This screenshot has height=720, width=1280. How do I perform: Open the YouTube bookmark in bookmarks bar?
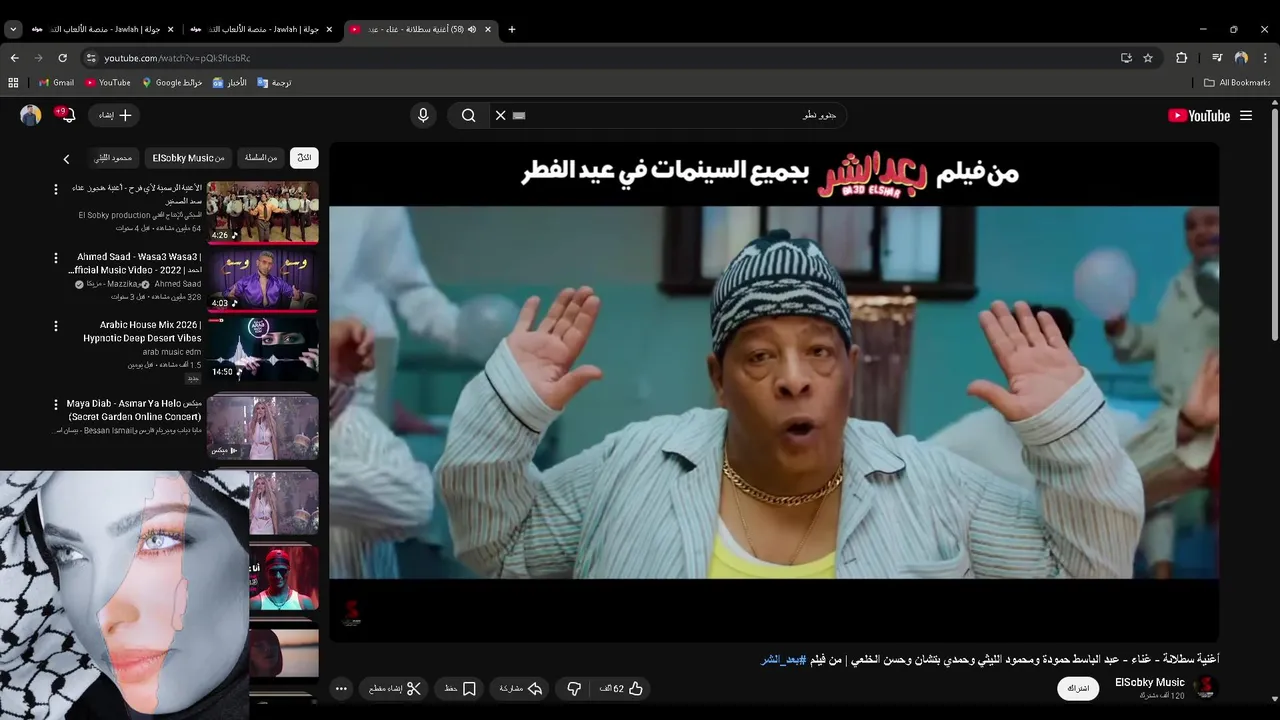pos(108,83)
